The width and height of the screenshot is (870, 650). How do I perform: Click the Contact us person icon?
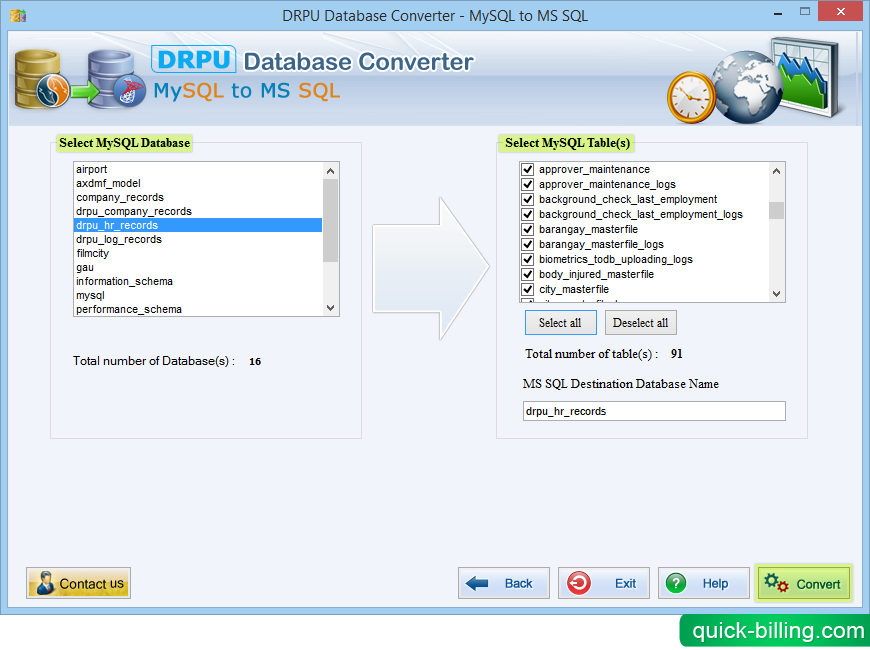tap(44, 583)
